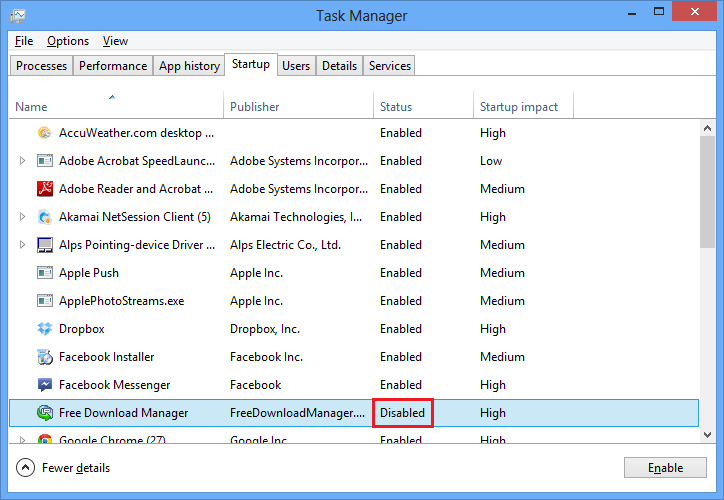
Task: Click the Alps Electric Co., Ltd. publisher cell
Action: 285,245
